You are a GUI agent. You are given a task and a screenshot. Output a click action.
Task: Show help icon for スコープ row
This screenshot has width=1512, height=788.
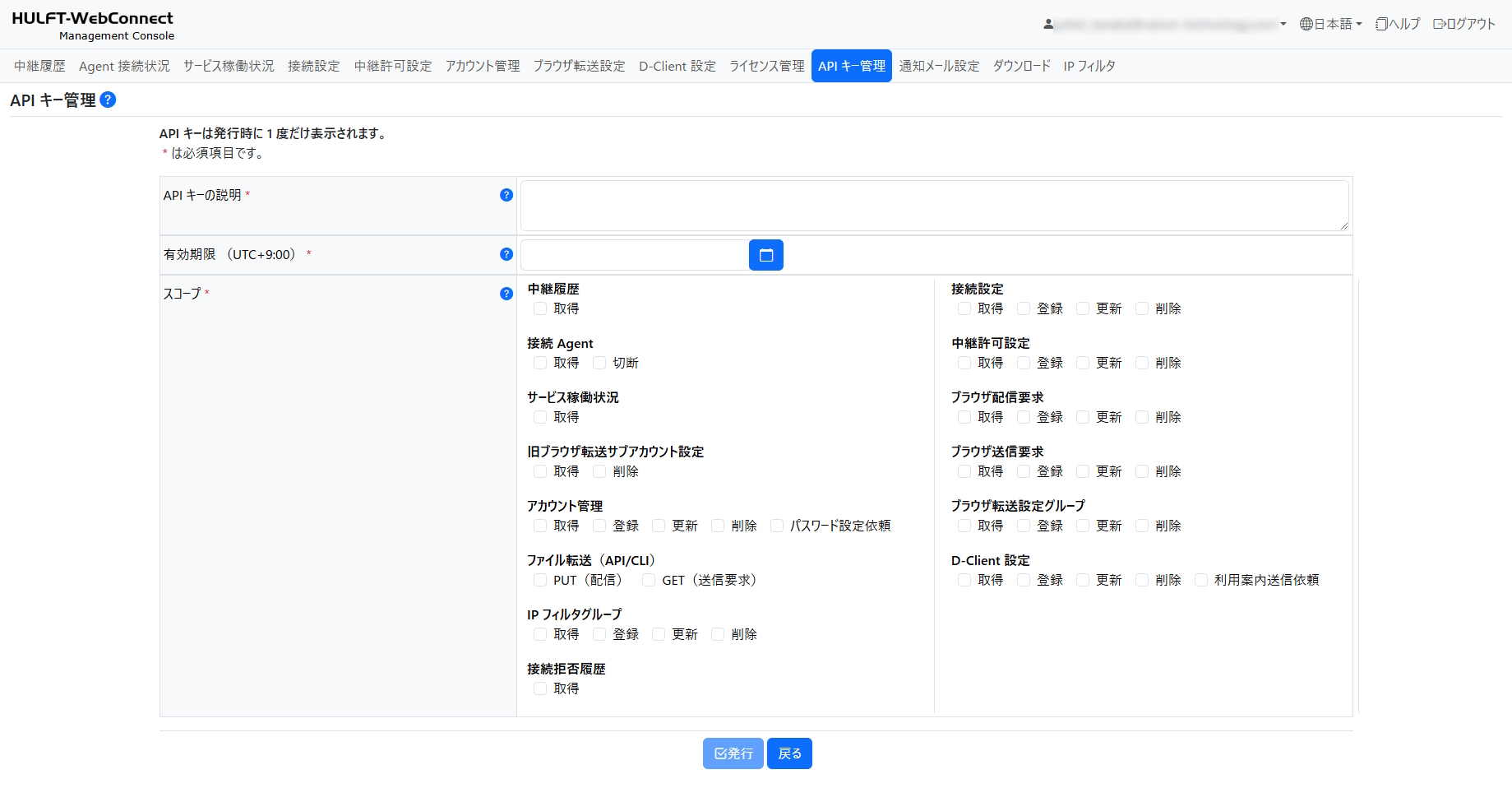506,294
